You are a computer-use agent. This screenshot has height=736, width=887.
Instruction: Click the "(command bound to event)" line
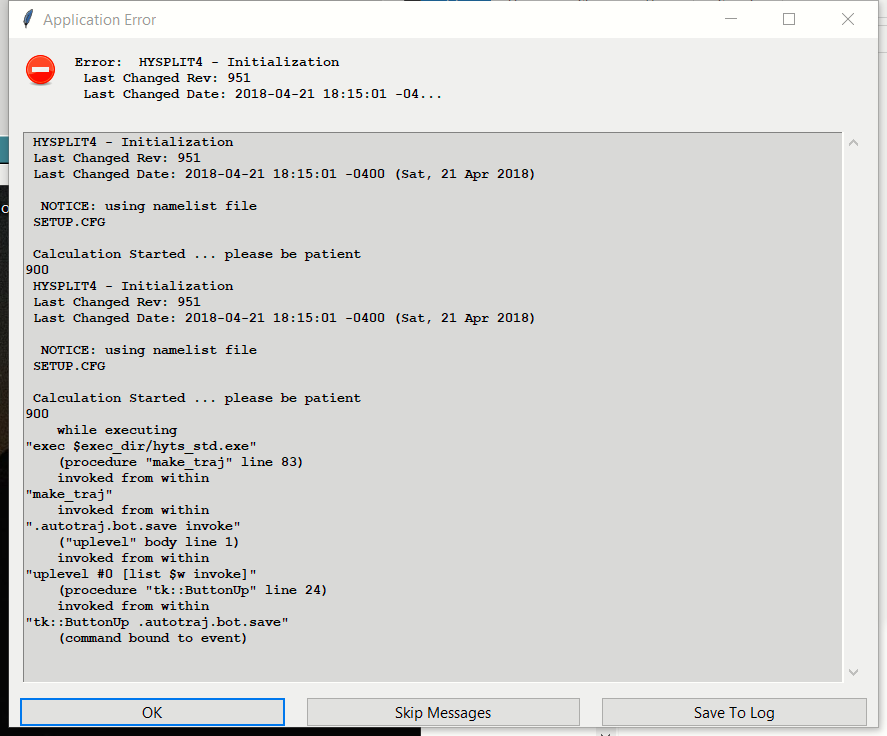pyautogui.click(x=153, y=638)
